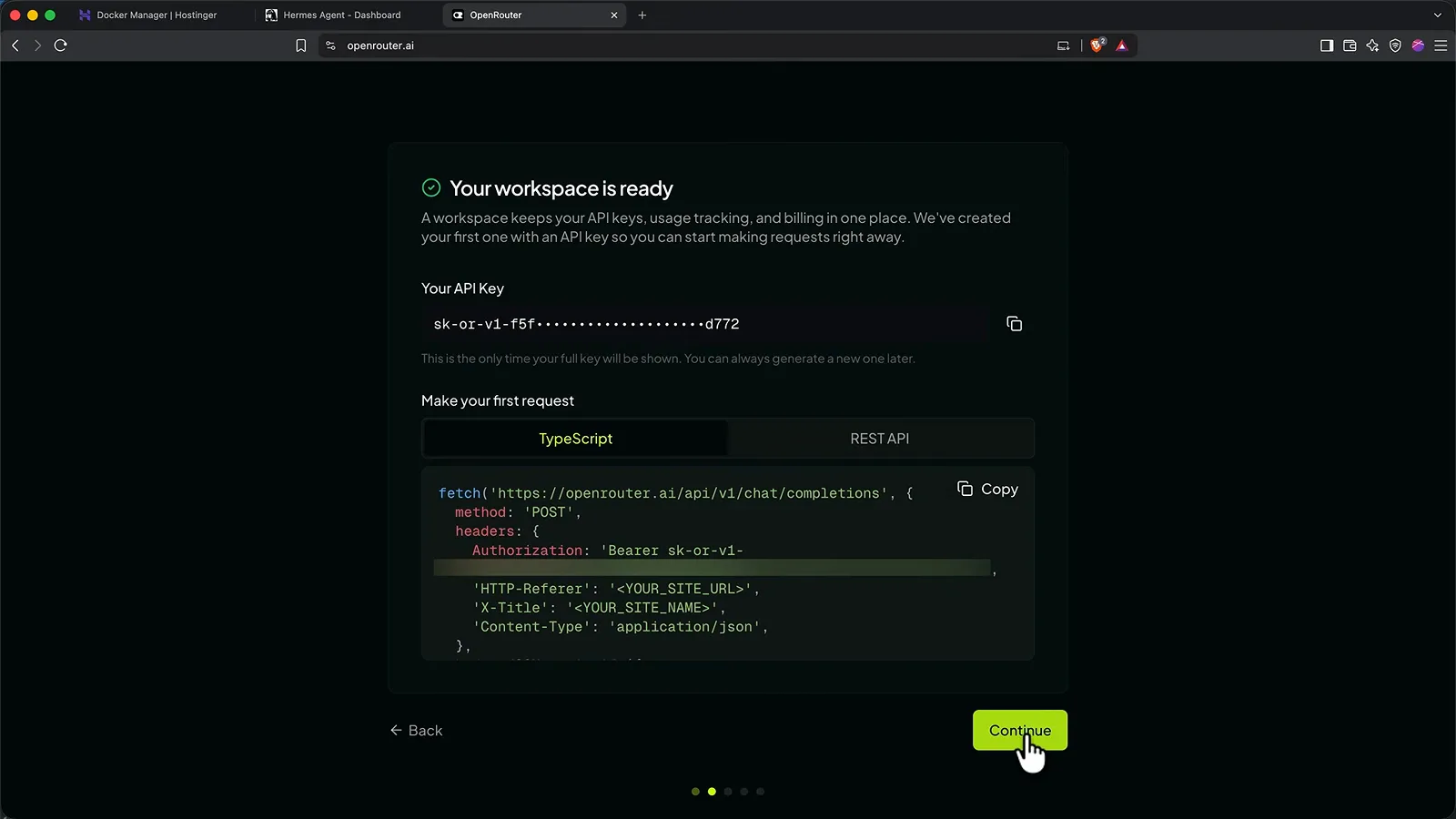Click the 'HTTP-Referer' code line
Image resolution: width=1456 pixels, height=819 pixels.
(616, 589)
